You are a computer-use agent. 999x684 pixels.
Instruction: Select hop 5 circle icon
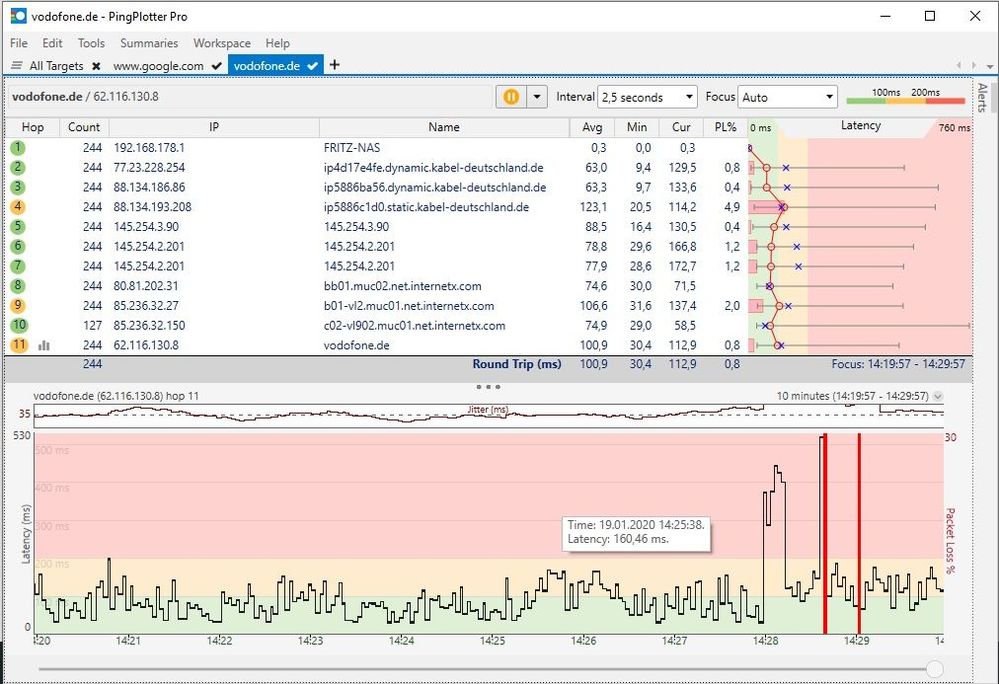pos(18,227)
